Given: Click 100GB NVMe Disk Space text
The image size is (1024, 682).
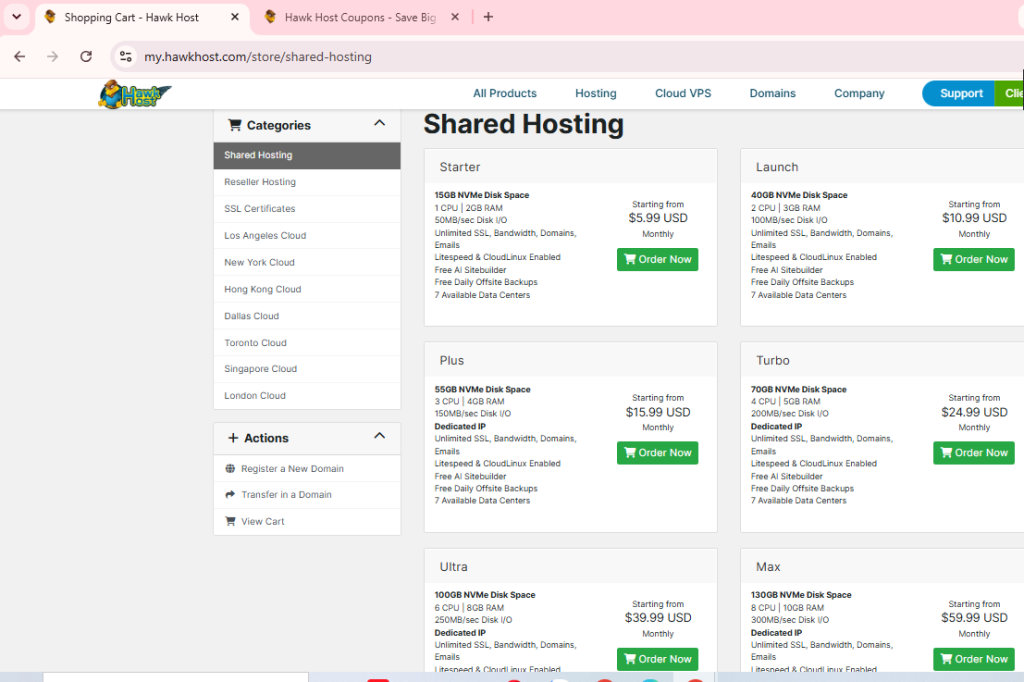Looking at the screenshot, I should click(x=485, y=595).
